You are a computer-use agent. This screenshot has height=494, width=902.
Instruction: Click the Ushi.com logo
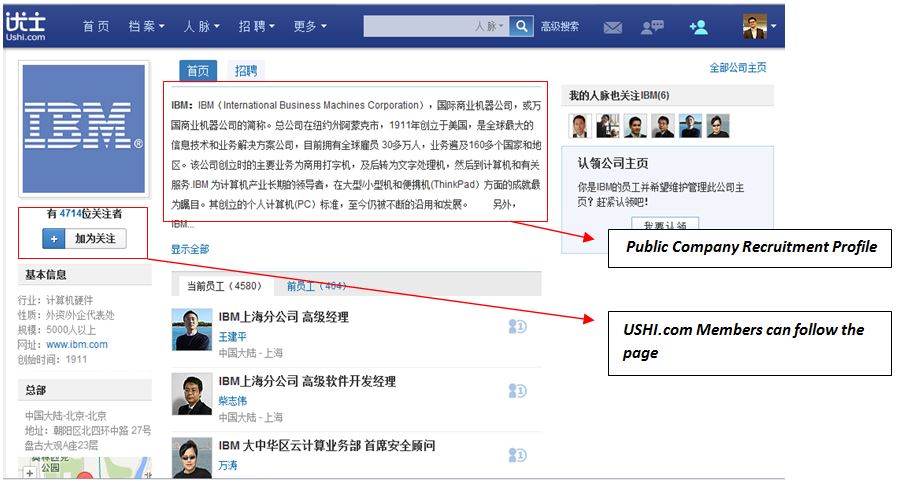pos(25,27)
